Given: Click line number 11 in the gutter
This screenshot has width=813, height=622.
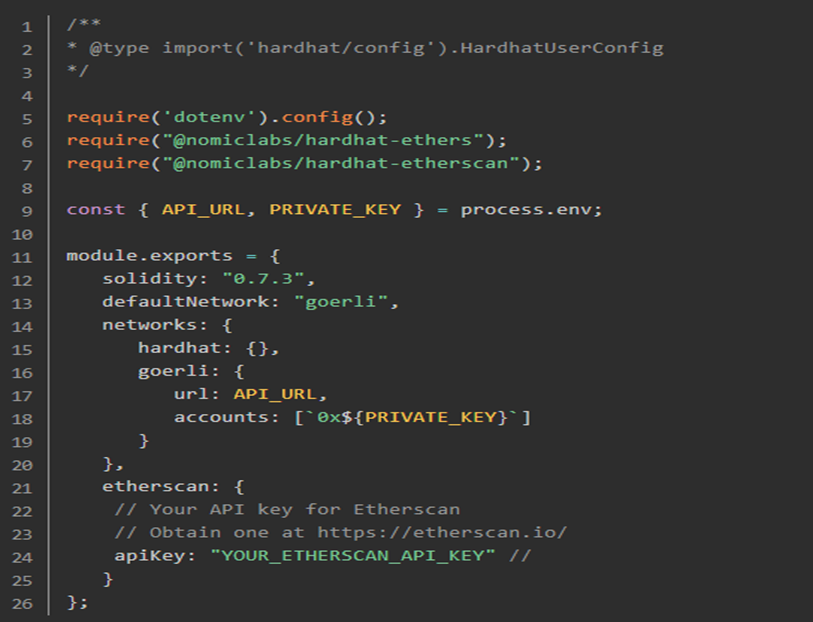Looking at the screenshot, I should pyautogui.click(x=22, y=256).
